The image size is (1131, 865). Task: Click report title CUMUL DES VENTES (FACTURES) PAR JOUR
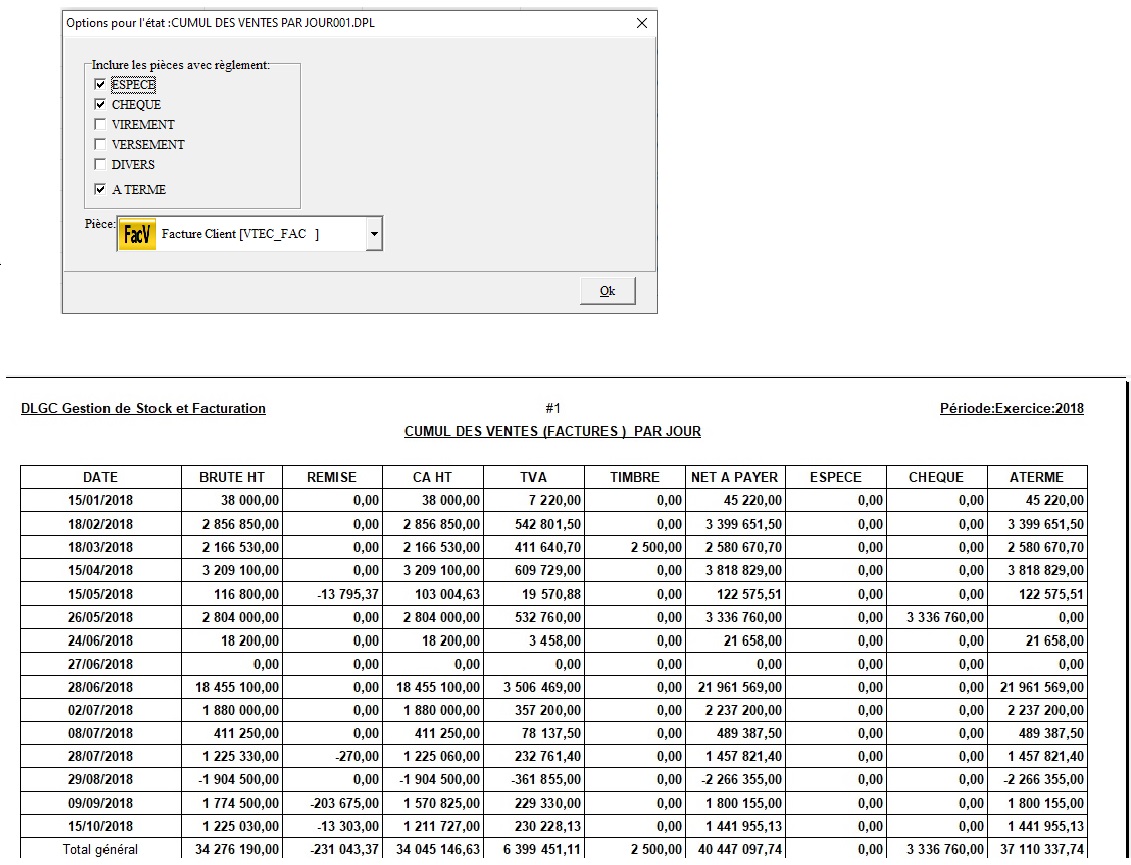pyautogui.click(x=553, y=431)
